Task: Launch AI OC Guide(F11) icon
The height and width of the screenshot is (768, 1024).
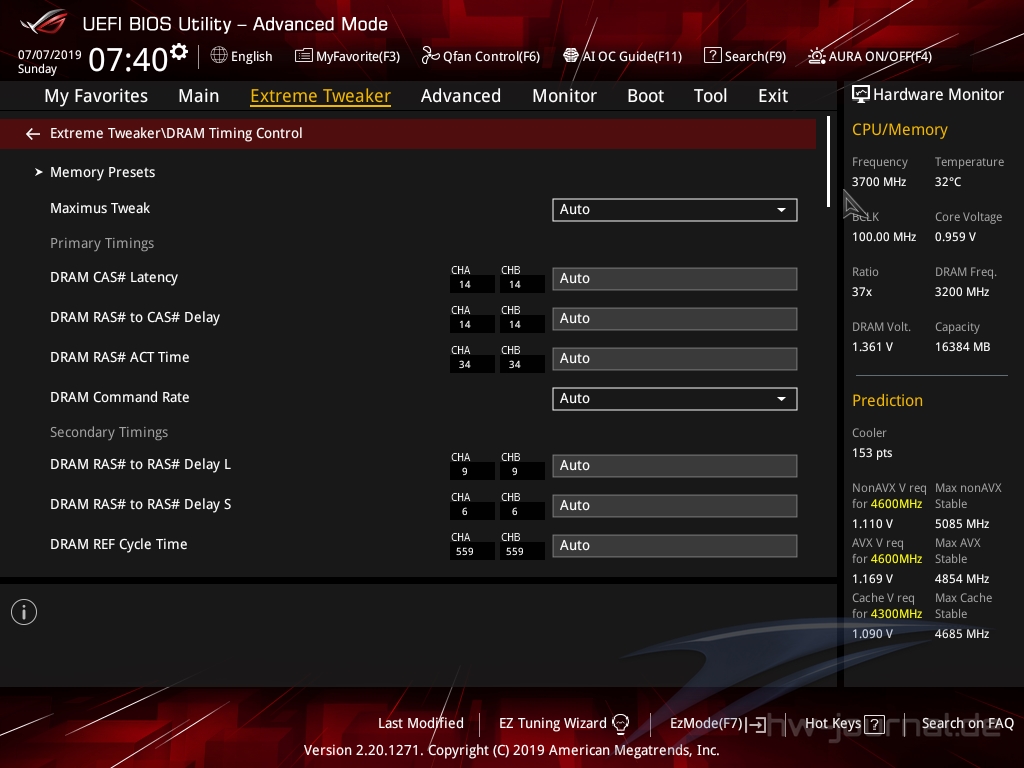Action: click(571, 56)
